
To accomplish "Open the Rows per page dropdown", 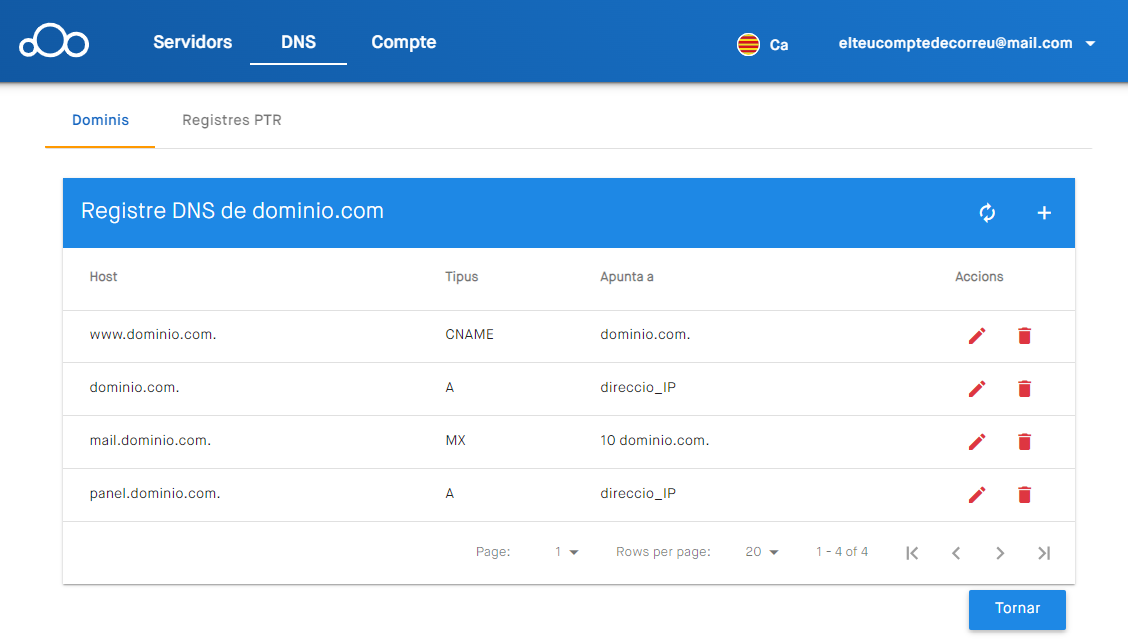I will [762, 552].
